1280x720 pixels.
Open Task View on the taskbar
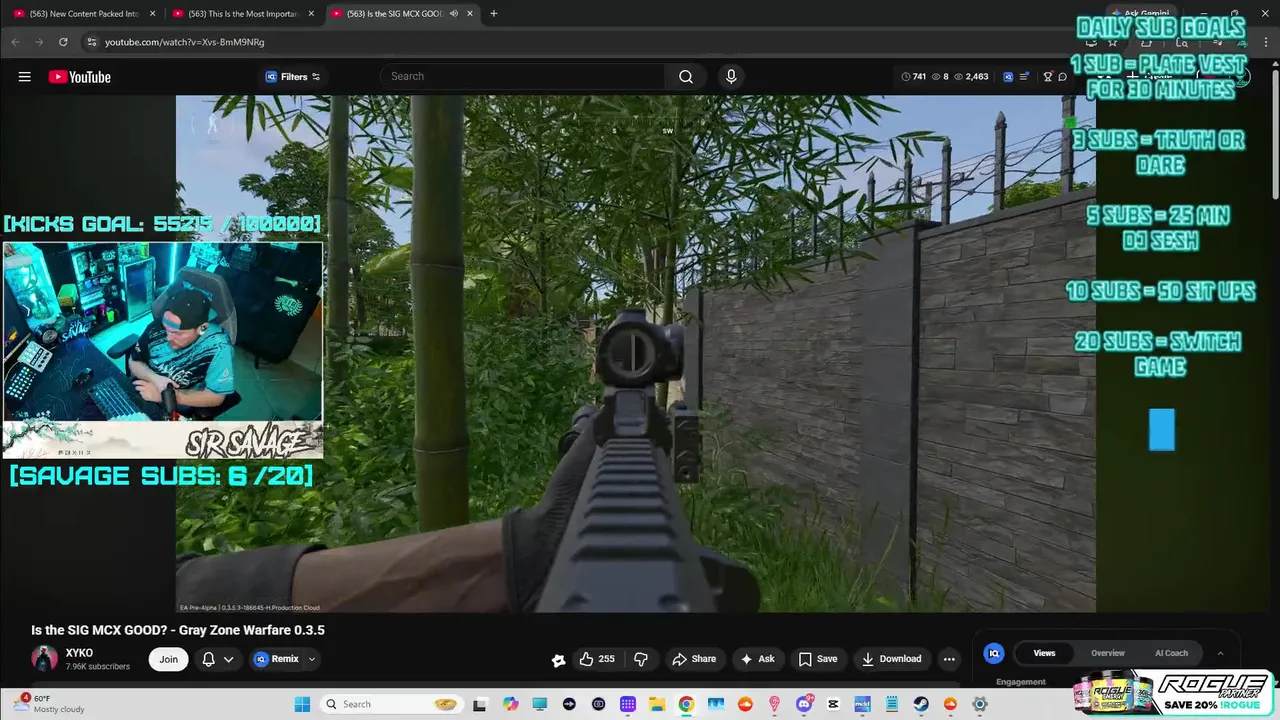coord(480,704)
